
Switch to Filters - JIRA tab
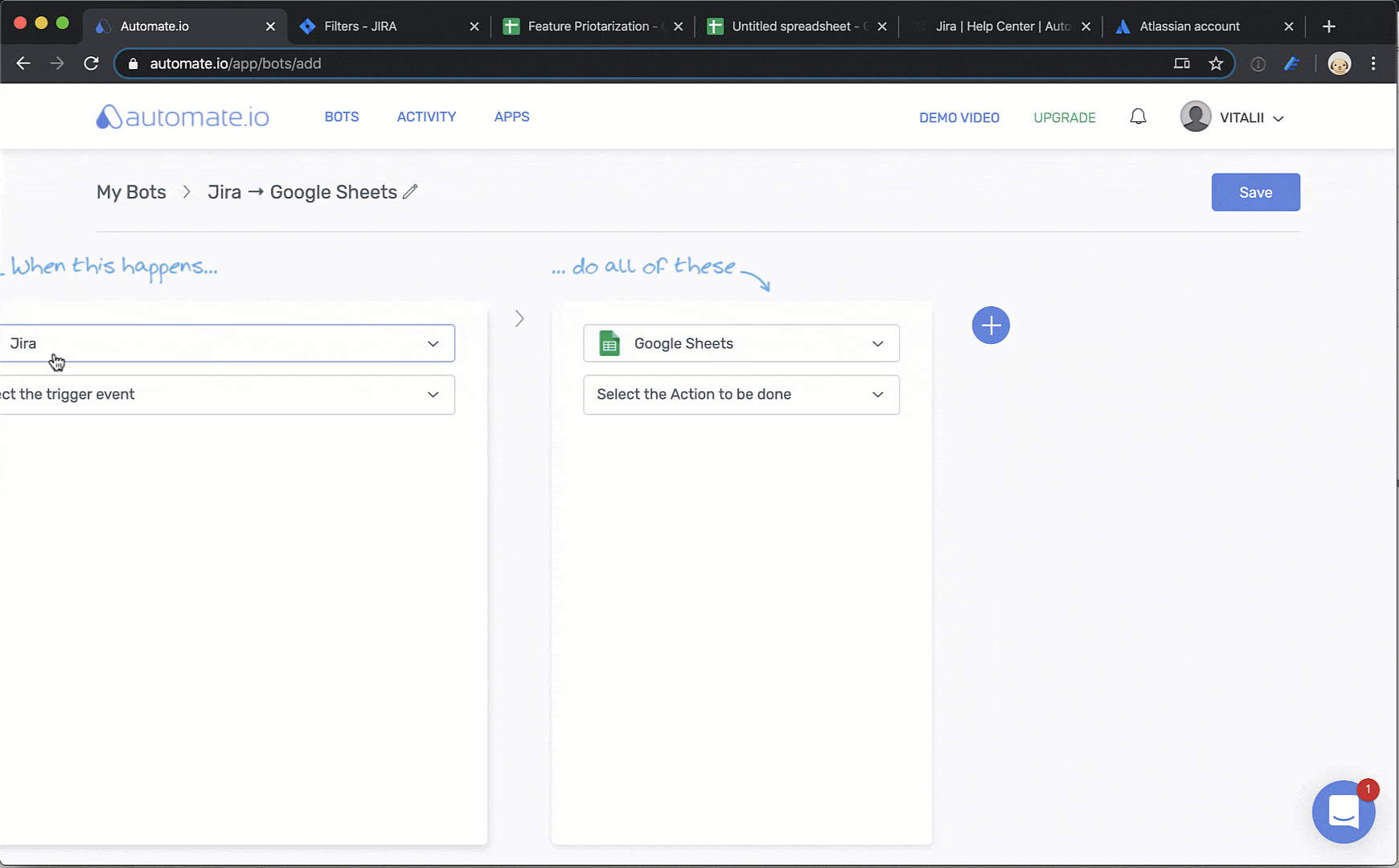point(389,27)
